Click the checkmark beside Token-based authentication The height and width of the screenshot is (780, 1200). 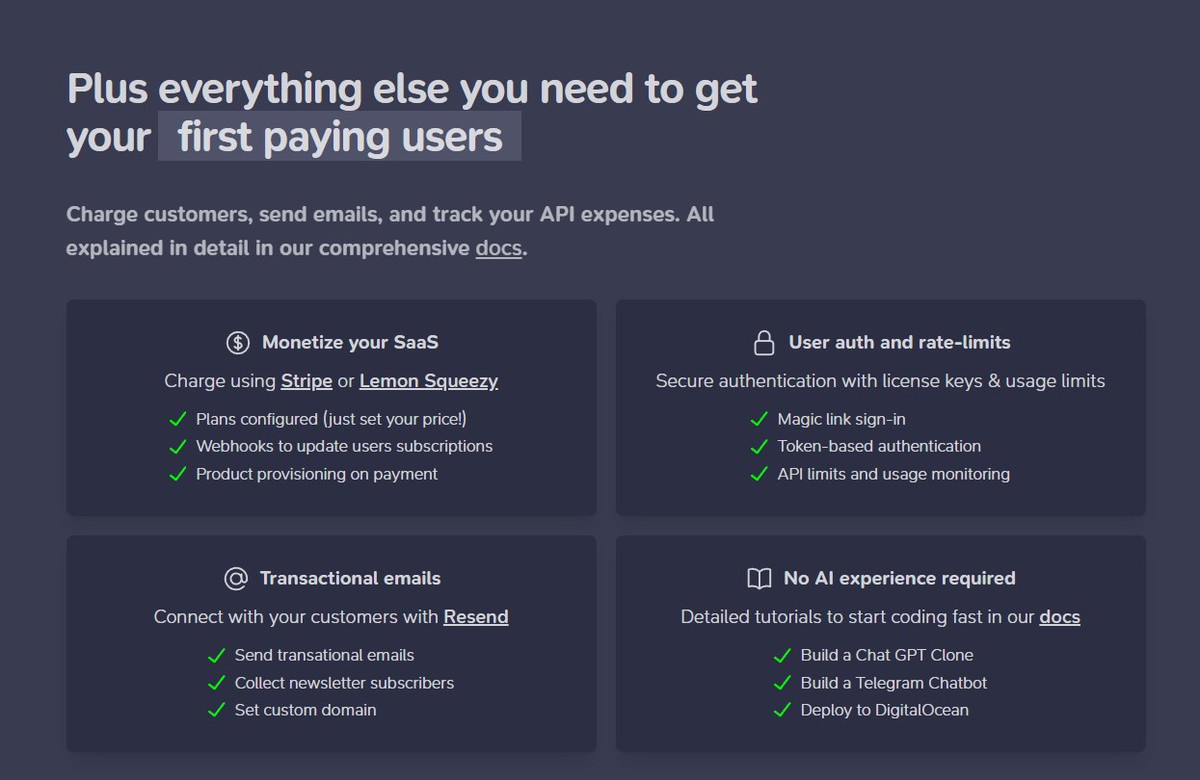pyautogui.click(x=759, y=447)
